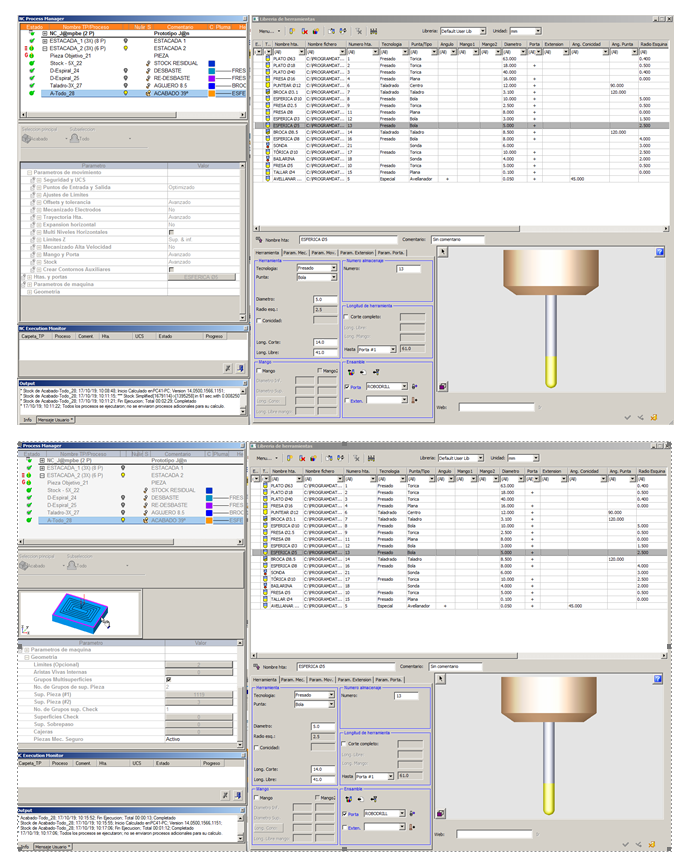
Task: Collapse the Parametros de movimiento group
Action: pos(30,173)
